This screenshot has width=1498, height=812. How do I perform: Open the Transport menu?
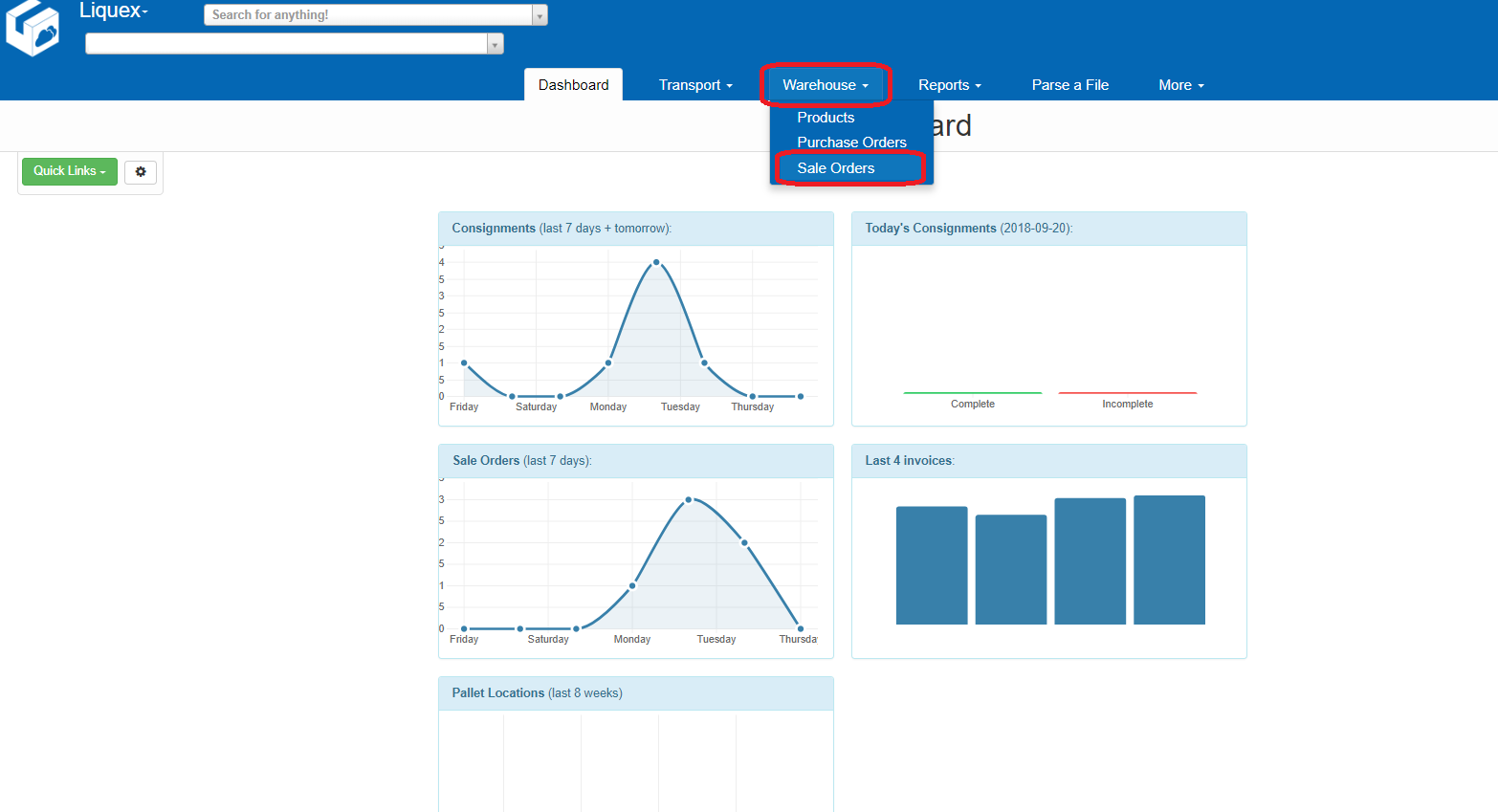point(694,85)
